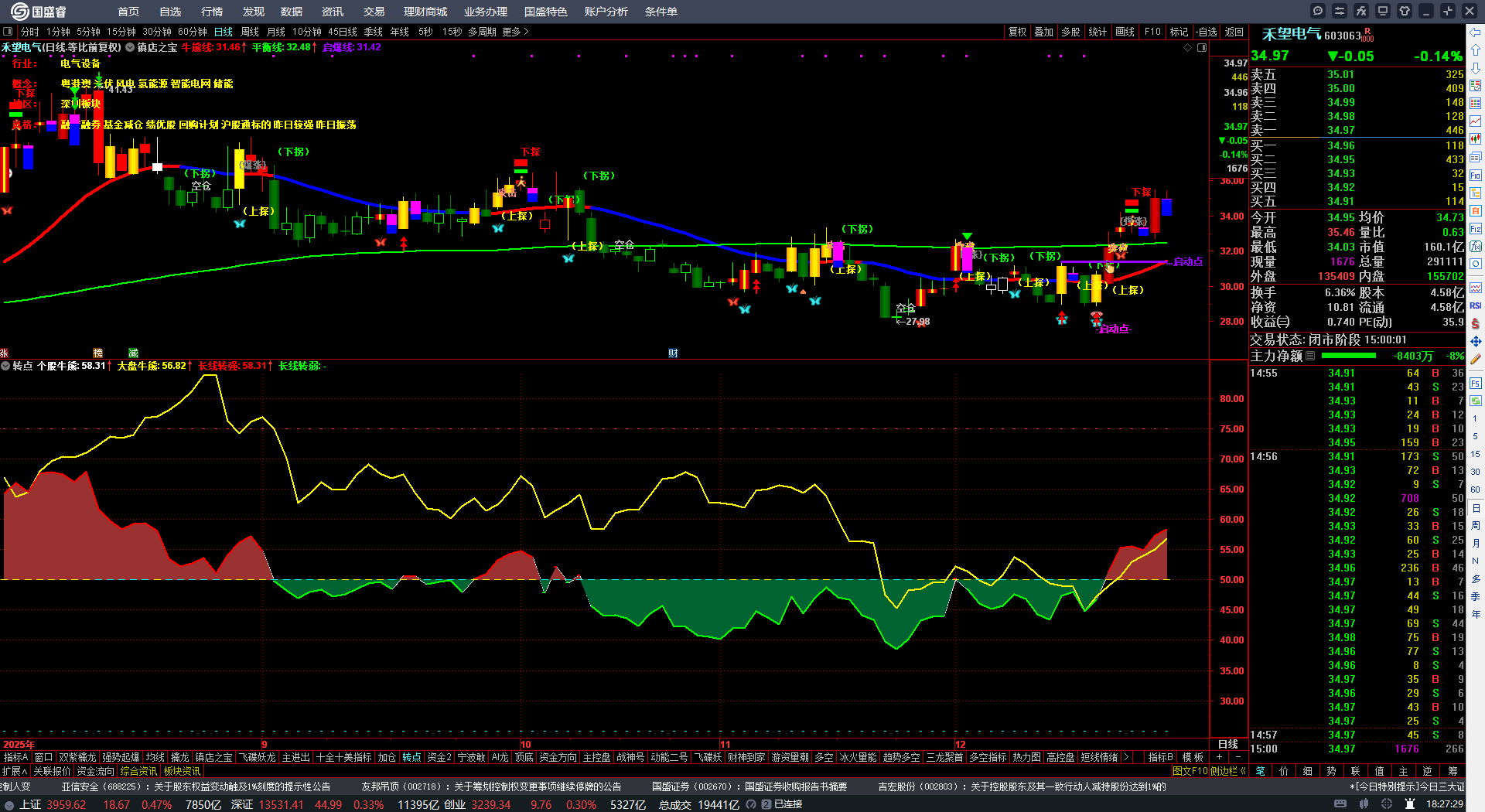Click the red dollar sign sidebar icon
1485x812 pixels.
pos(1476,323)
